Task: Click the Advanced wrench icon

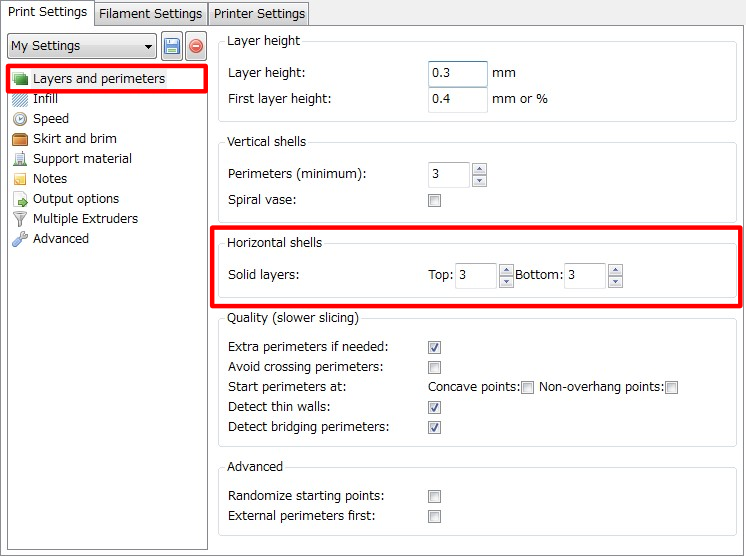Action: (x=20, y=239)
